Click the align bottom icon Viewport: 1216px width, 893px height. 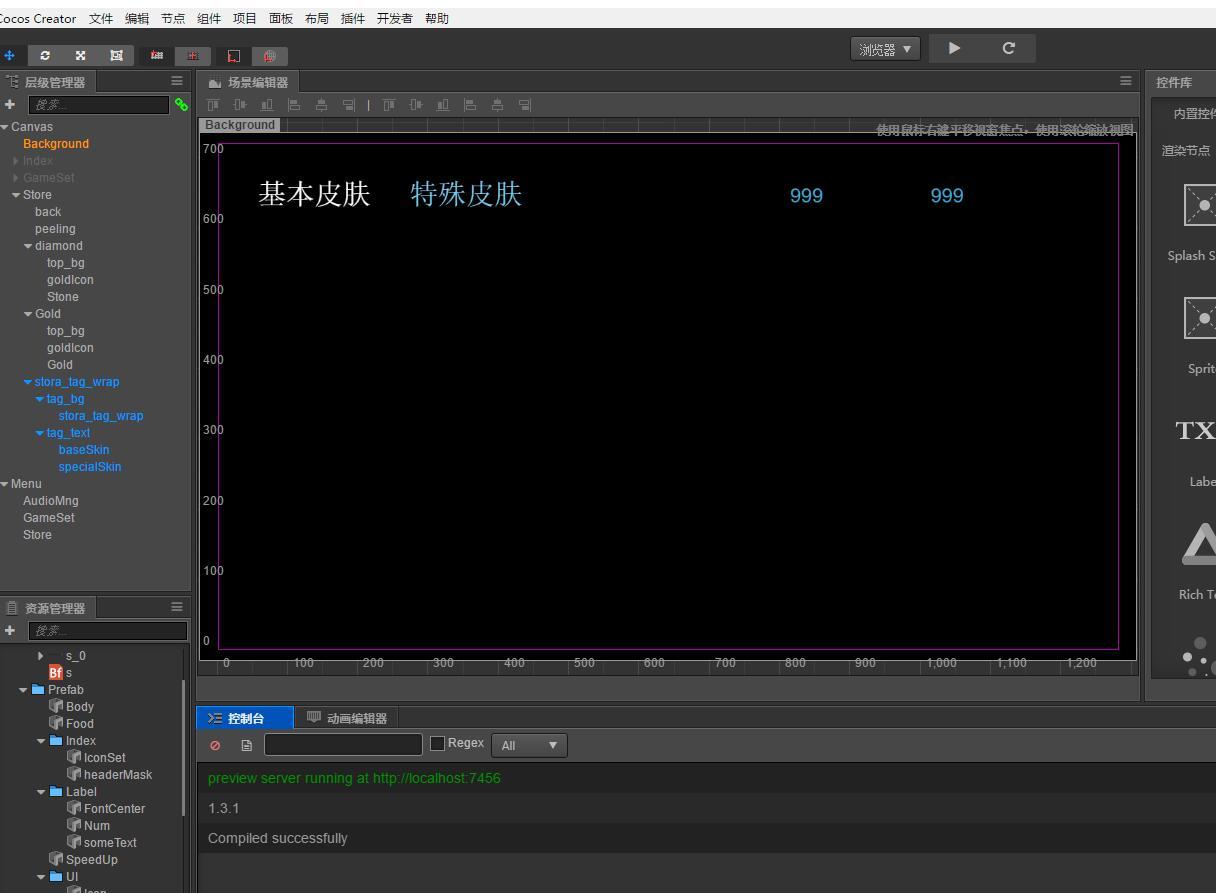coord(267,104)
